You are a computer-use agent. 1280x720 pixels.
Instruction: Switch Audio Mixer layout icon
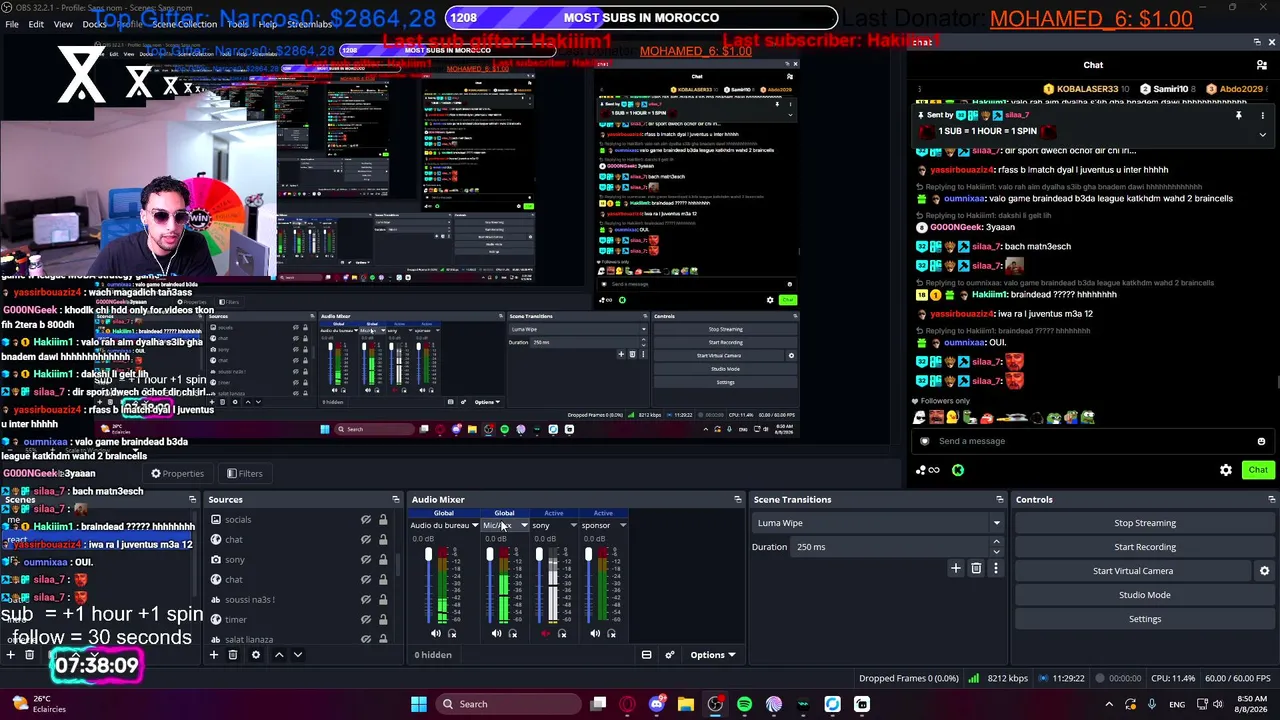(646, 655)
